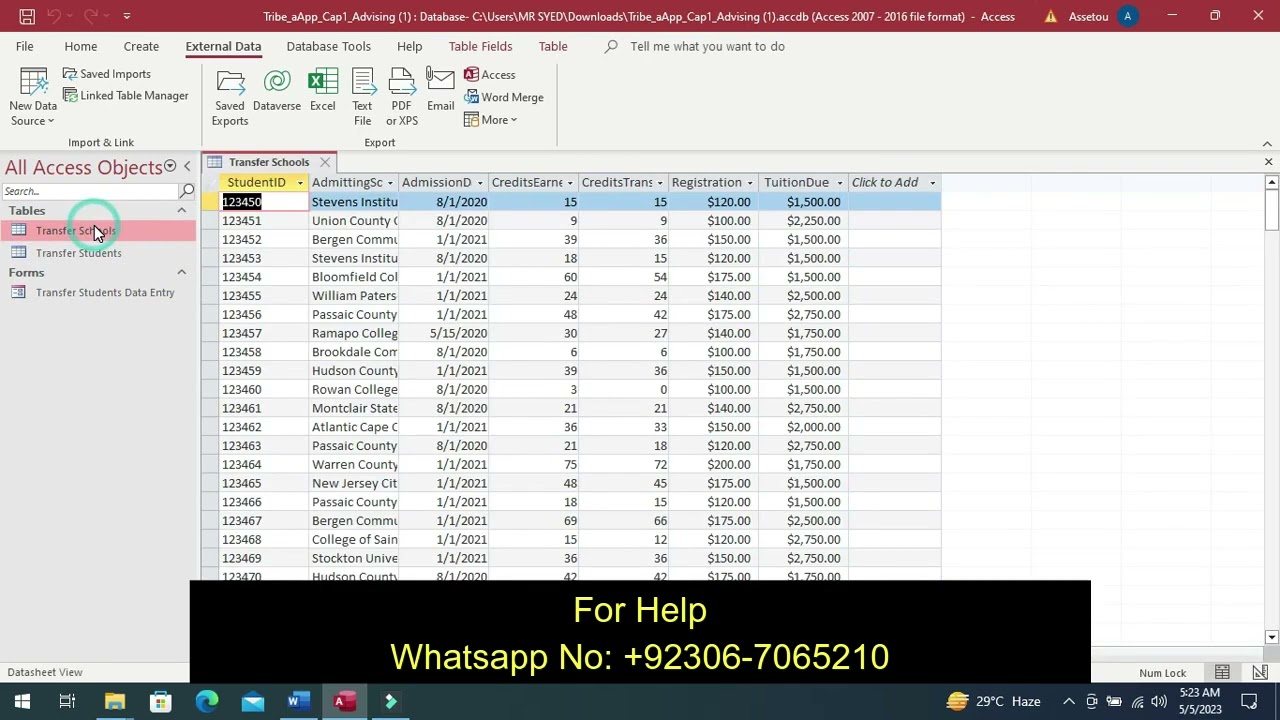1280x720 pixels.
Task: Click navigation pane Search box
Action: tap(90, 191)
